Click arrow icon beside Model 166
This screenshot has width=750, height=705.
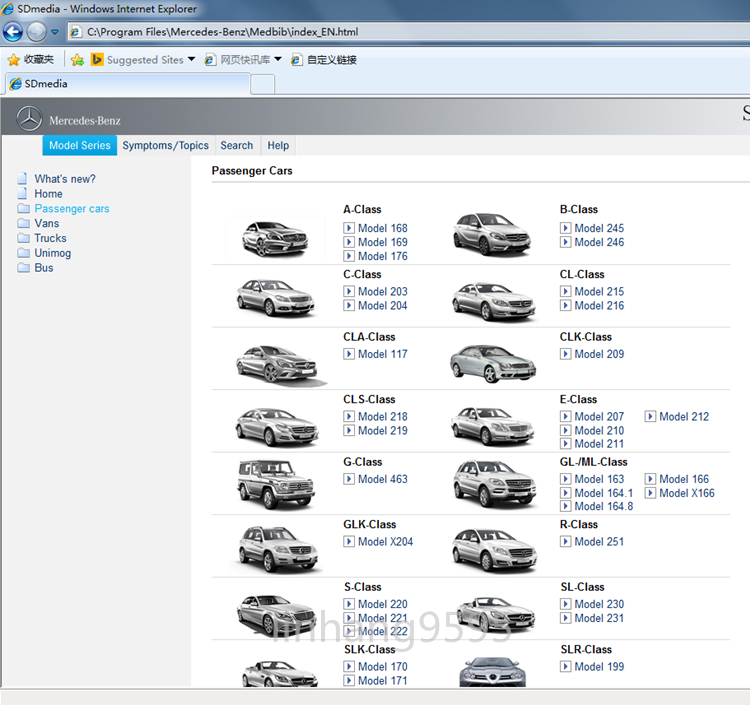click(650, 479)
